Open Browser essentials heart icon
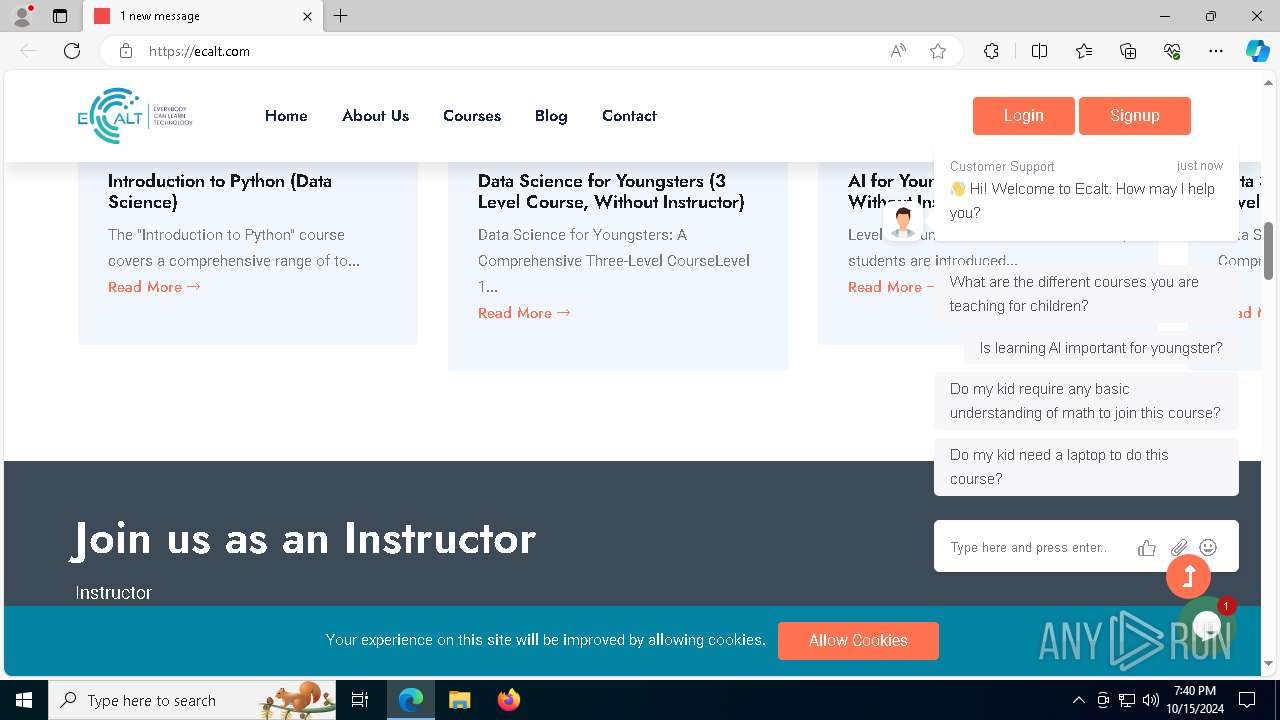The width and height of the screenshot is (1280, 720). tap(1172, 51)
